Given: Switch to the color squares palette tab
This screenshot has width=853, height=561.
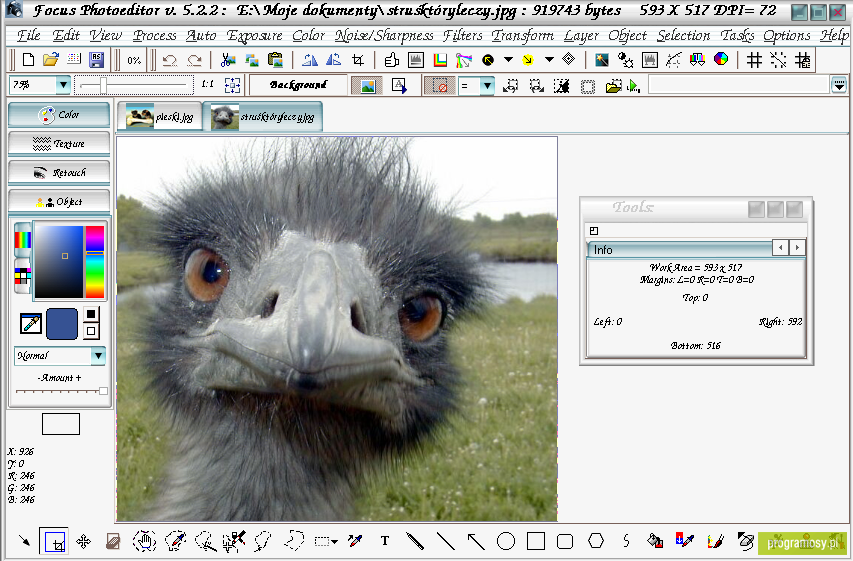Looking at the screenshot, I should click(x=22, y=276).
